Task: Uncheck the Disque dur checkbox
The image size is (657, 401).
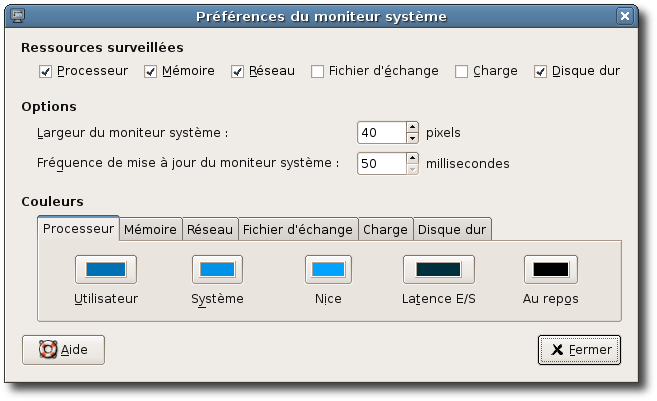Action: click(541, 71)
